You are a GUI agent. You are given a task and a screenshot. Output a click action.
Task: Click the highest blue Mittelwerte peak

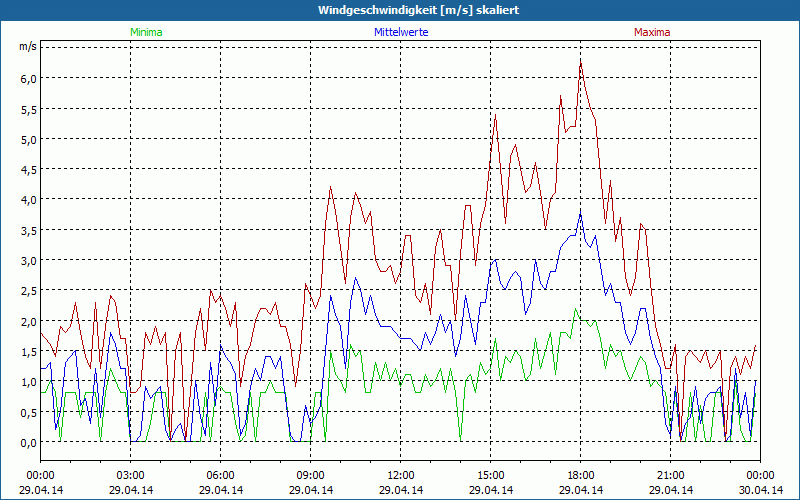(x=580, y=212)
